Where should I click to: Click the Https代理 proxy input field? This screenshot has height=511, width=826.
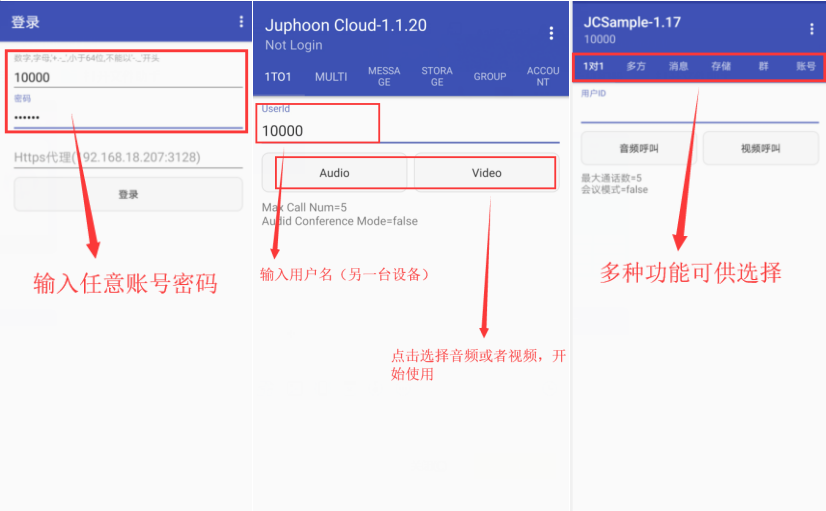(128, 157)
